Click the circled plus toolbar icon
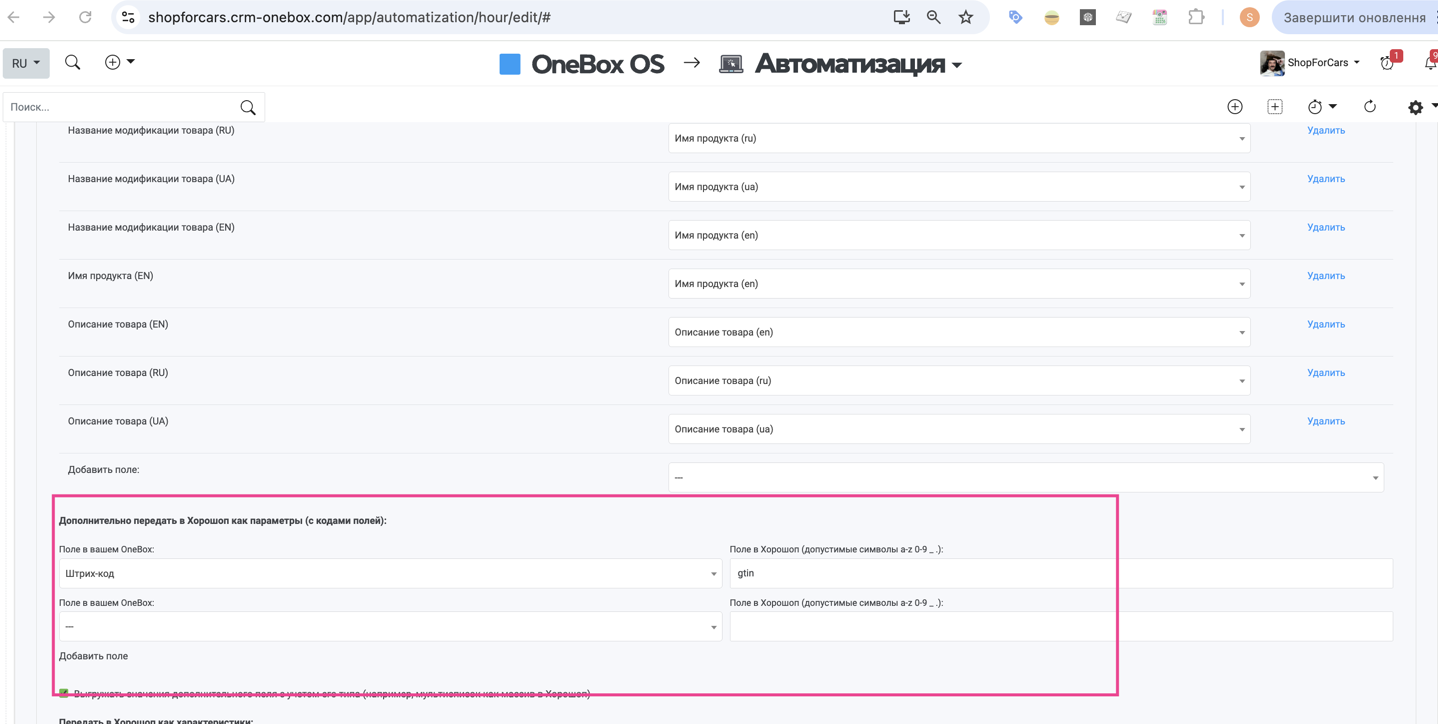The width and height of the screenshot is (1438, 724). (x=1235, y=107)
